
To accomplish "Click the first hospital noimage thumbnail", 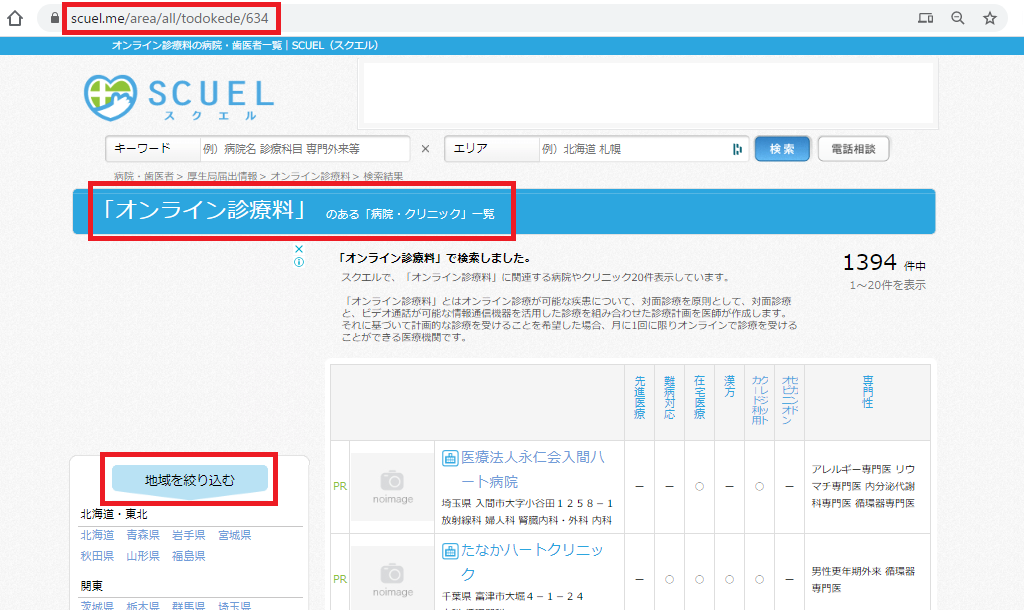I will coord(392,487).
